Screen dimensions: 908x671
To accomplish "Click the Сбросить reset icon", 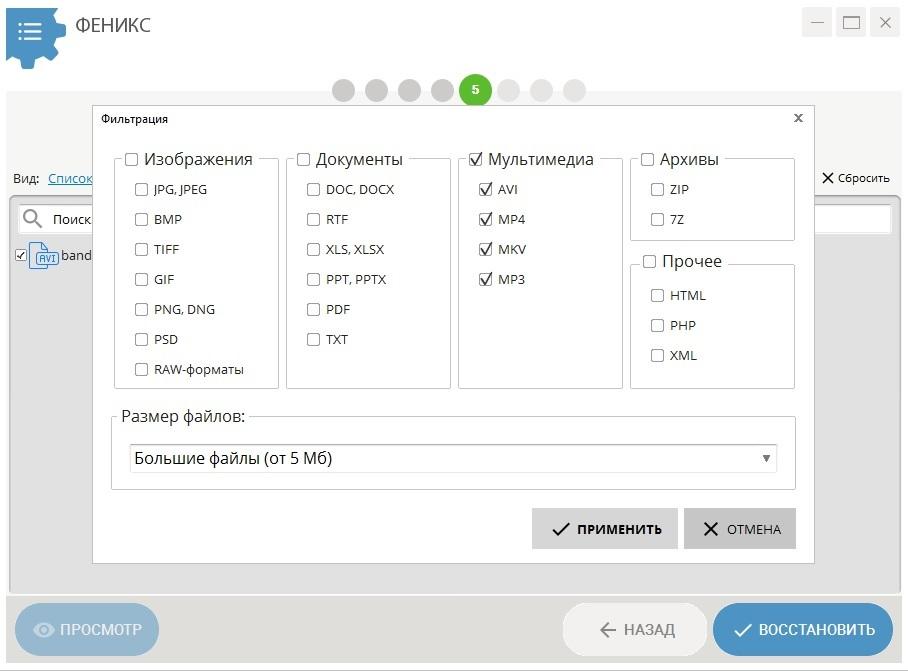I will click(827, 178).
